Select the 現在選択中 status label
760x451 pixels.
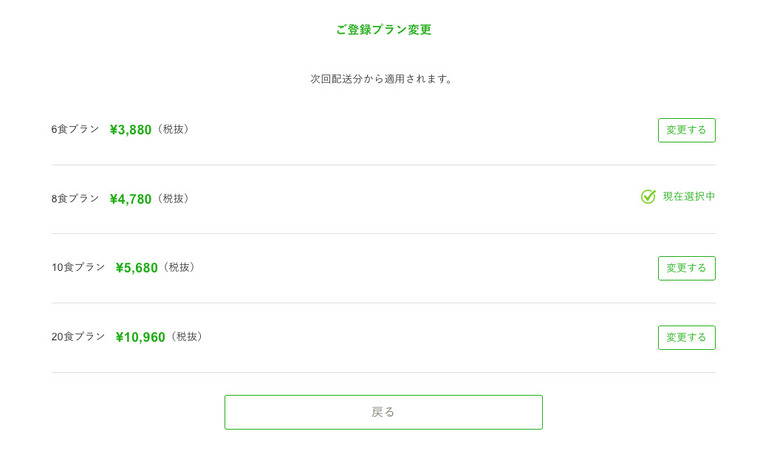689,196
